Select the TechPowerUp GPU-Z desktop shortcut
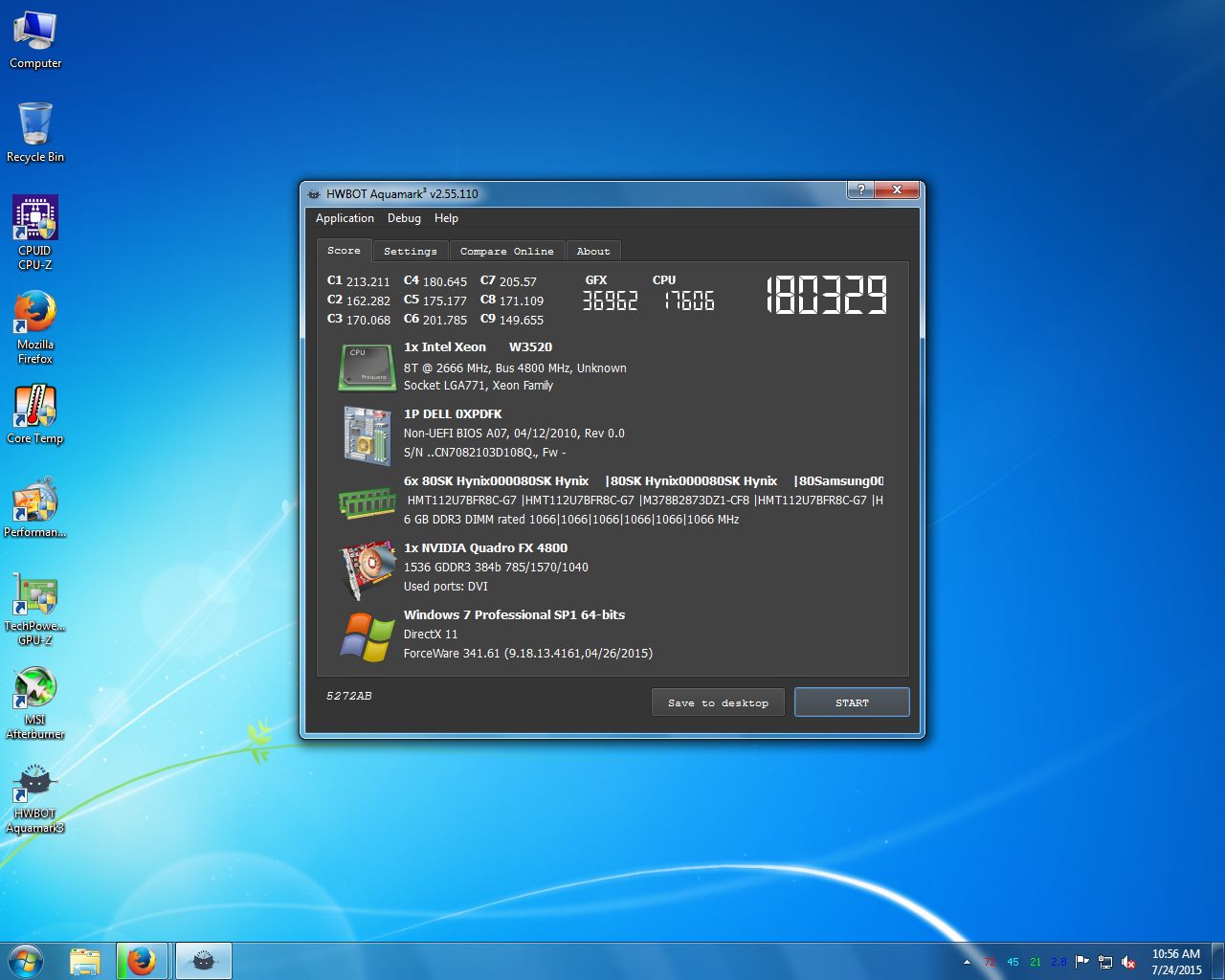This screenshot has width=1225, height=980. pyautogui.click(x=35, y=608)
